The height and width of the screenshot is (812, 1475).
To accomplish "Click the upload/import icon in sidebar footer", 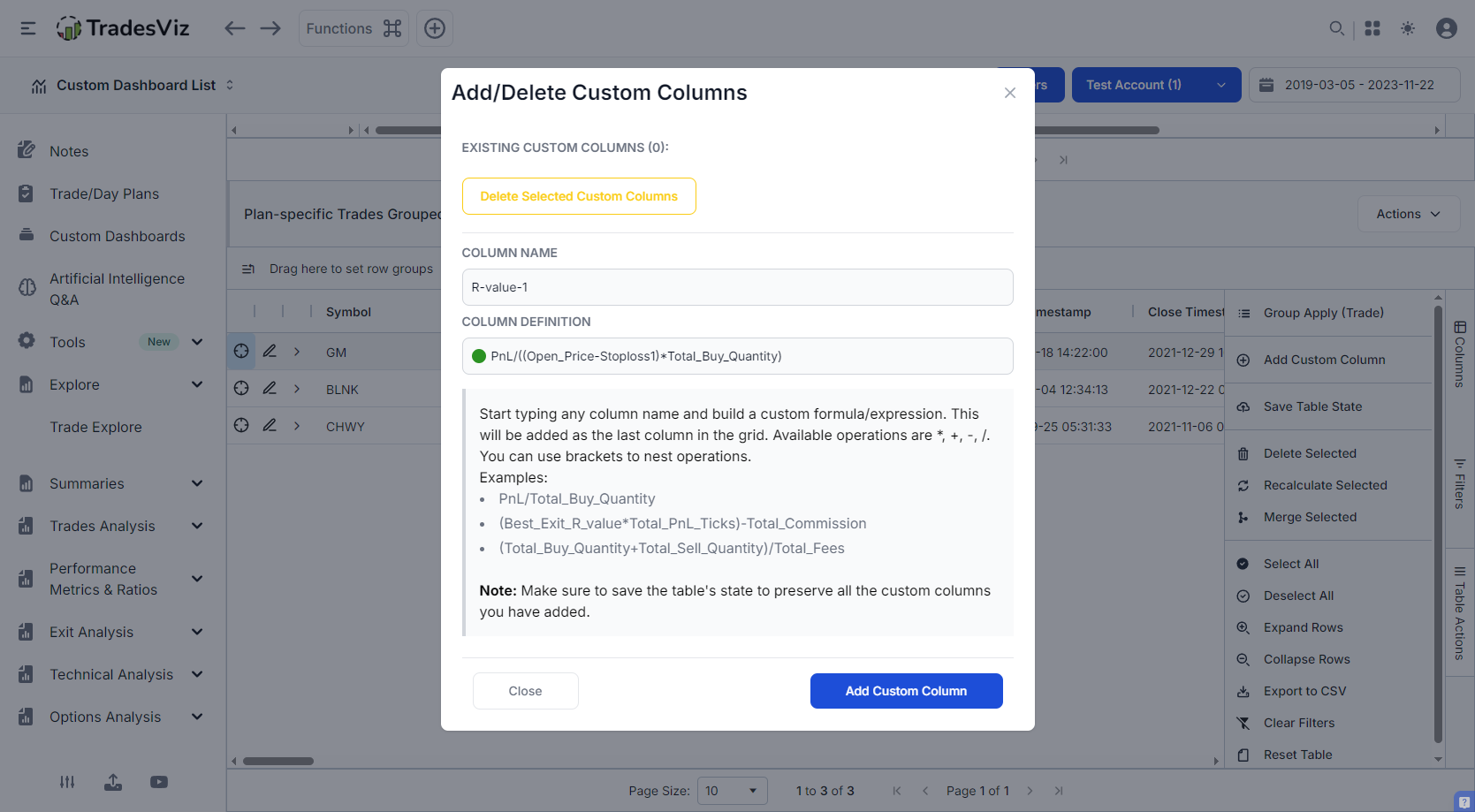I will coord(113,782).
